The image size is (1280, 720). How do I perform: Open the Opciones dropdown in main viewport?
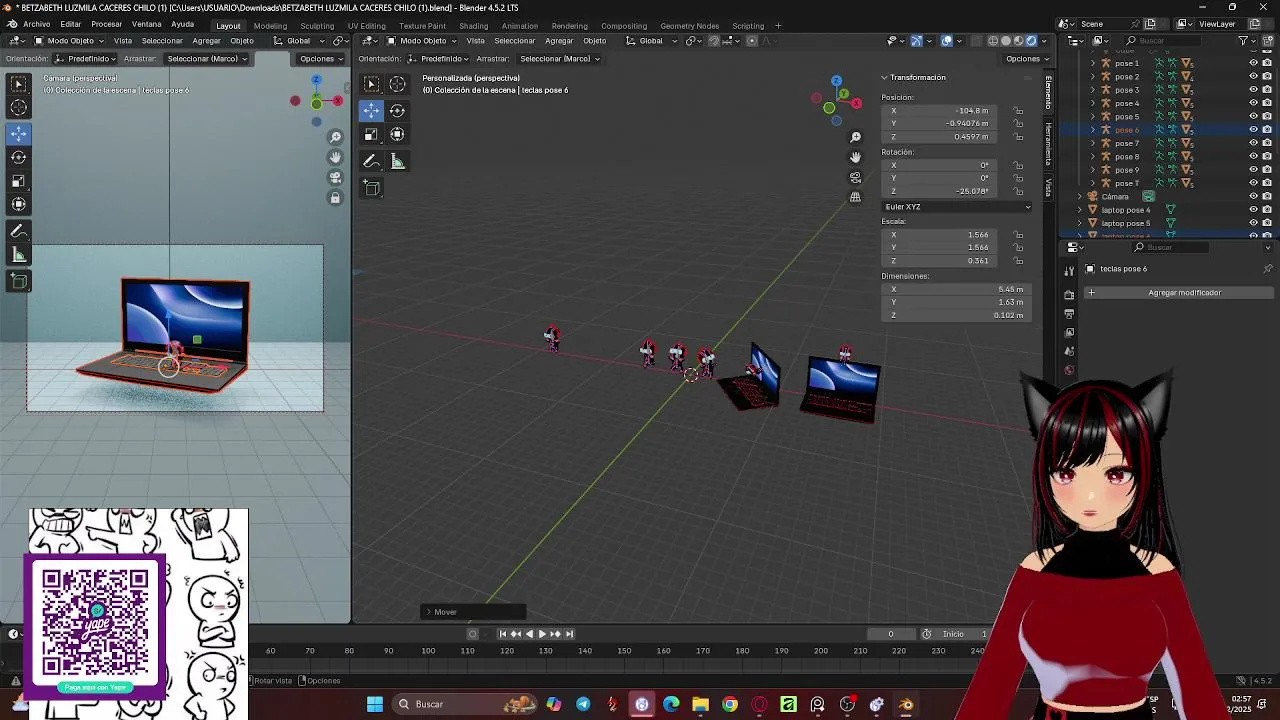(x=1027, y=59)
